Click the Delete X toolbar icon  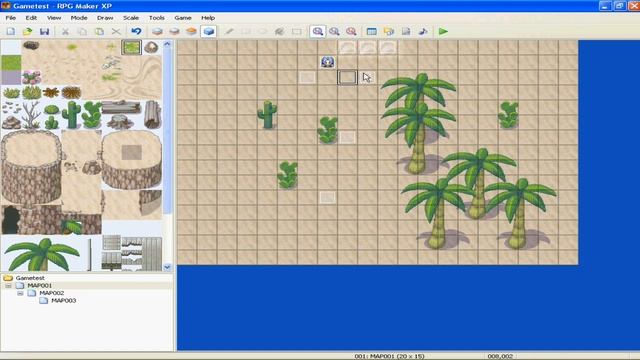(x=116, y=31)
